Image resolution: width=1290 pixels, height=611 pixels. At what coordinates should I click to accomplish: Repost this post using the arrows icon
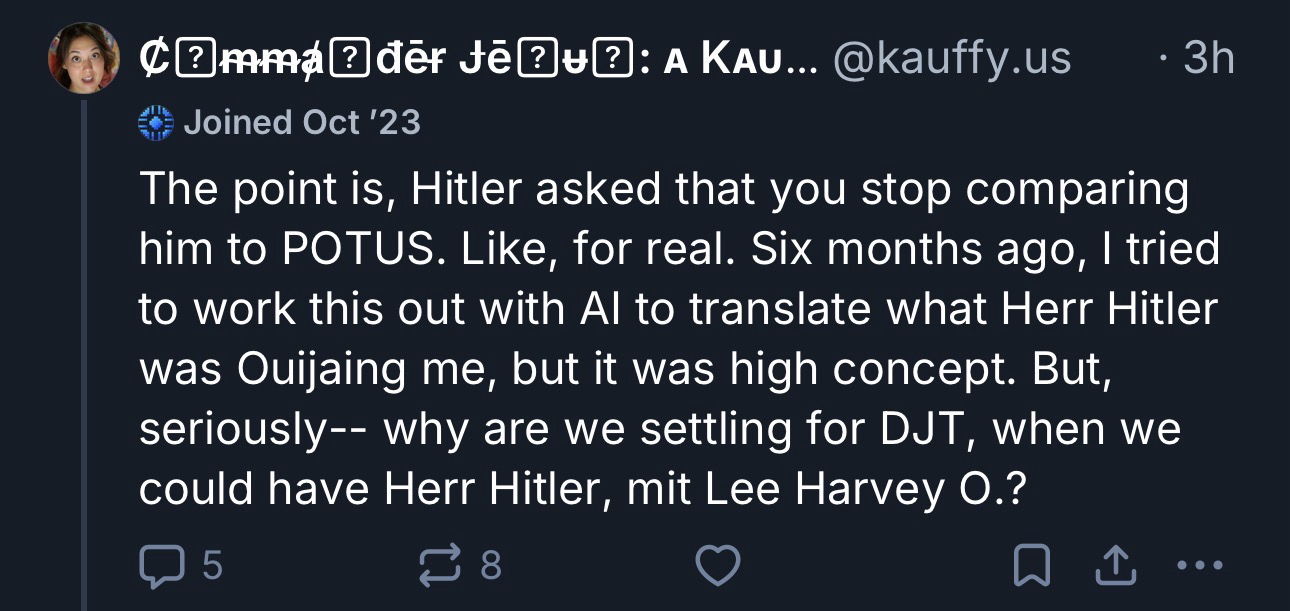[x=441, y=567]
